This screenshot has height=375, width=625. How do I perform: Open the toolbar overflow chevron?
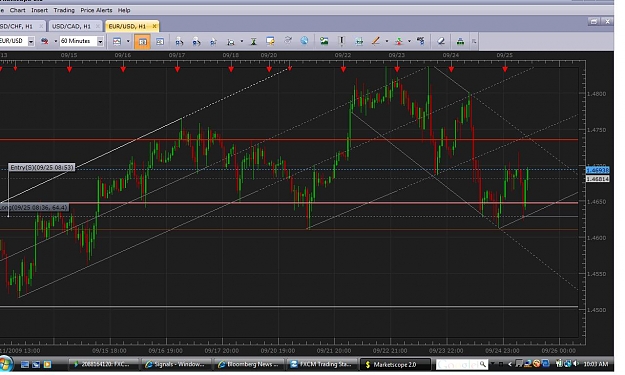474,41
